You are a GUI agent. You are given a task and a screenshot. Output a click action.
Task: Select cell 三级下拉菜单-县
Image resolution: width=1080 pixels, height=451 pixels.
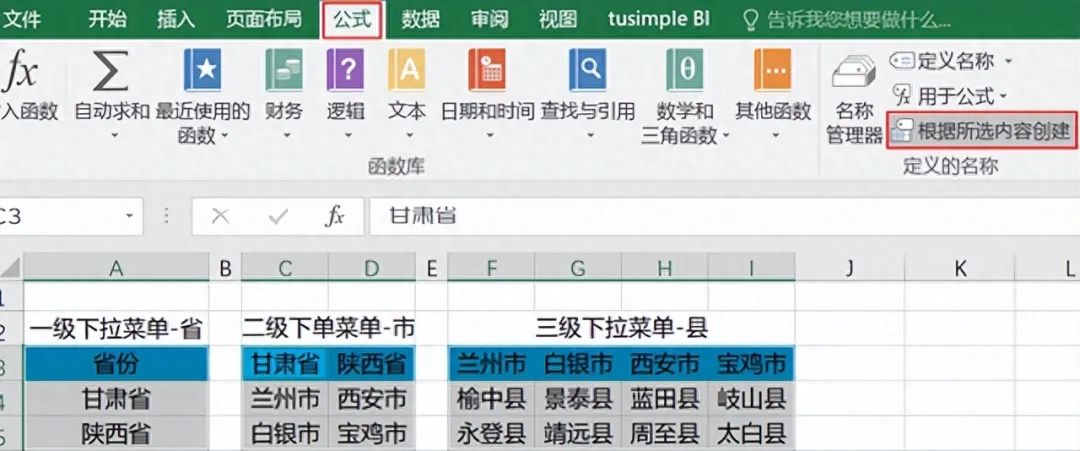tap(621, 329)
